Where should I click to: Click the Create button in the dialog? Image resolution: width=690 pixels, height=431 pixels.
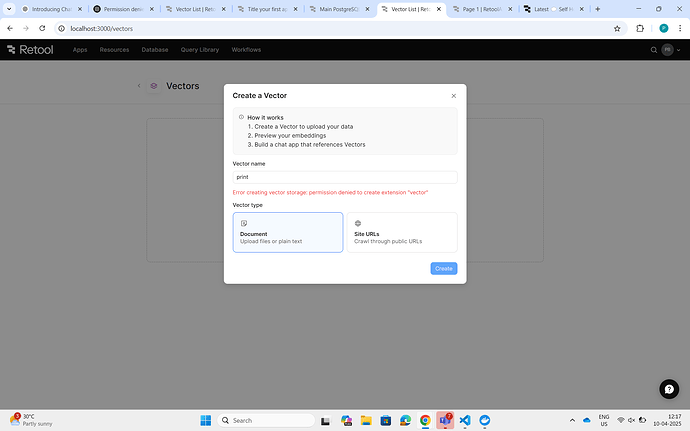(x=444, y=269)
